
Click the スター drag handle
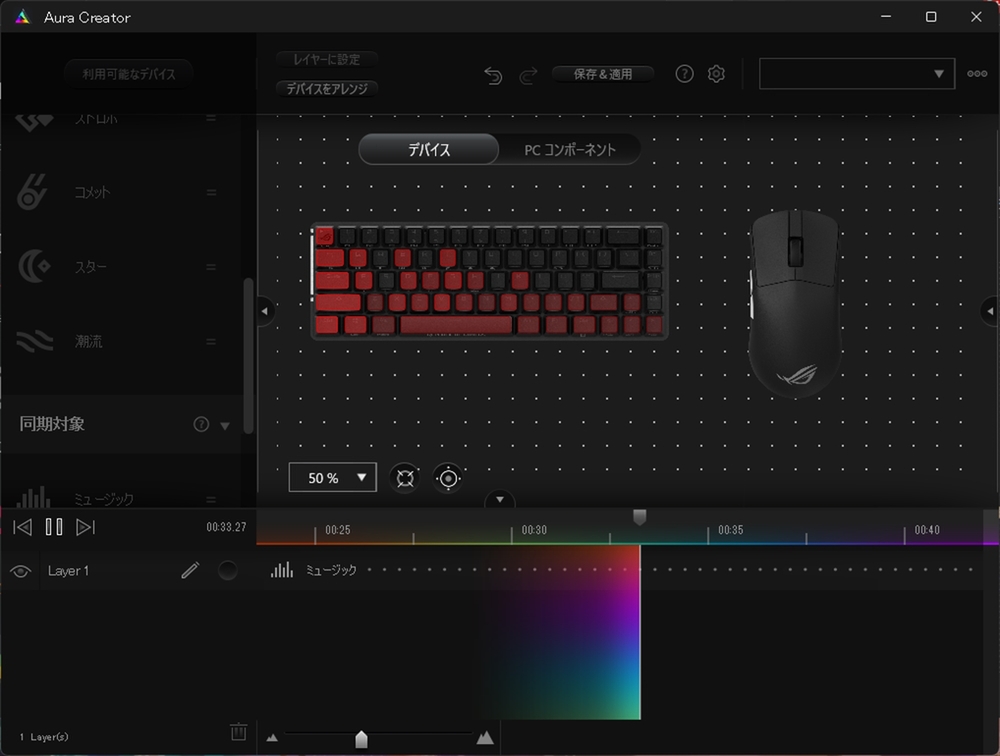(x=211, y=267)
